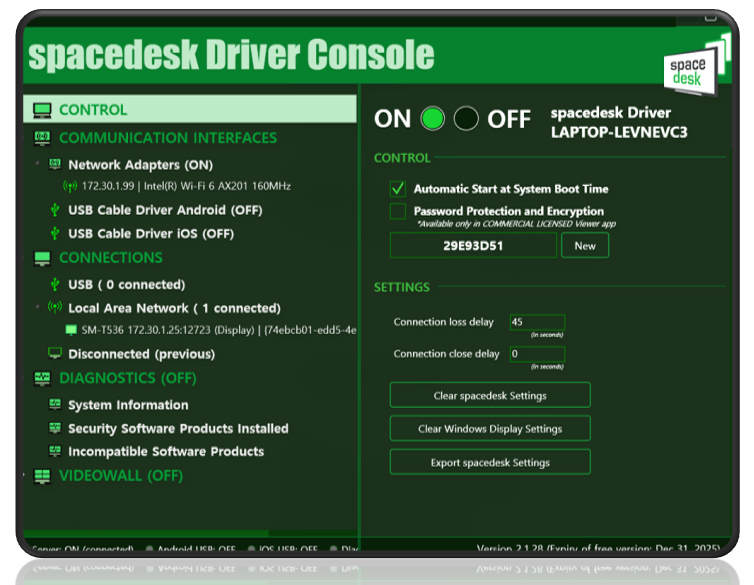
Task: Click the password field showing 29E93D51
Action: click(473, 246)
